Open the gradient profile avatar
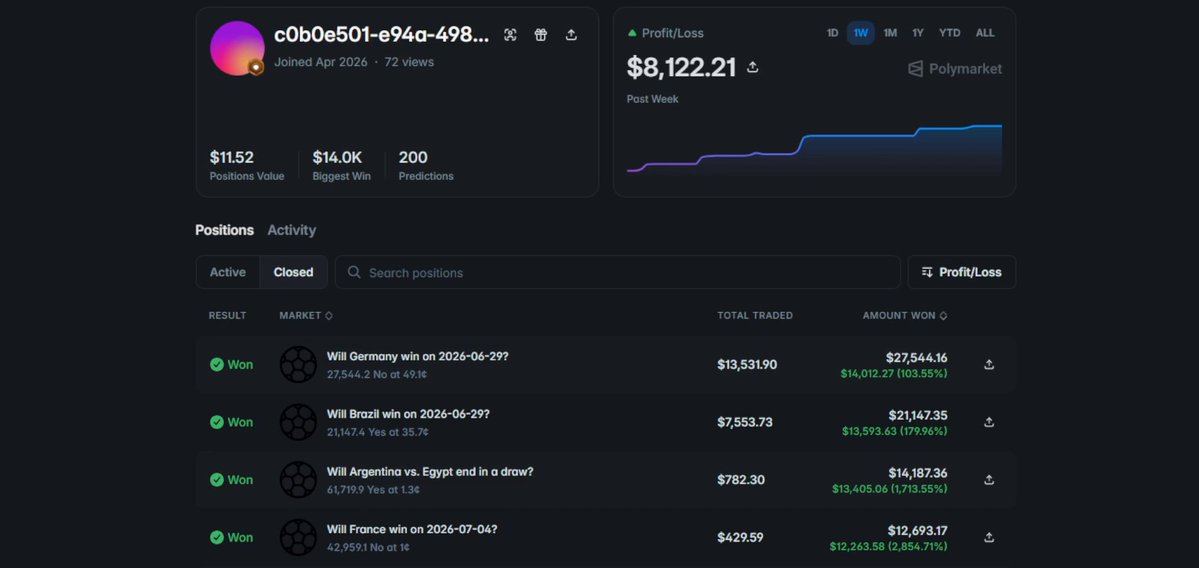Screen dimensions: 1199x568 point(237,48)
